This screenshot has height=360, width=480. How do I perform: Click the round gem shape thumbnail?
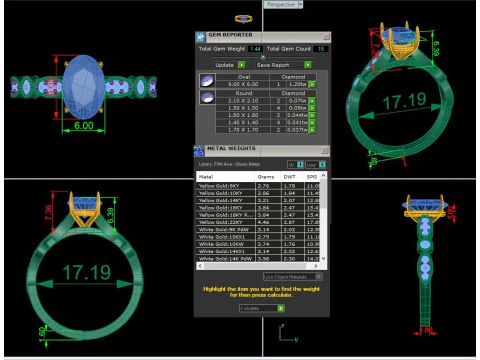[x=207, y=97]
